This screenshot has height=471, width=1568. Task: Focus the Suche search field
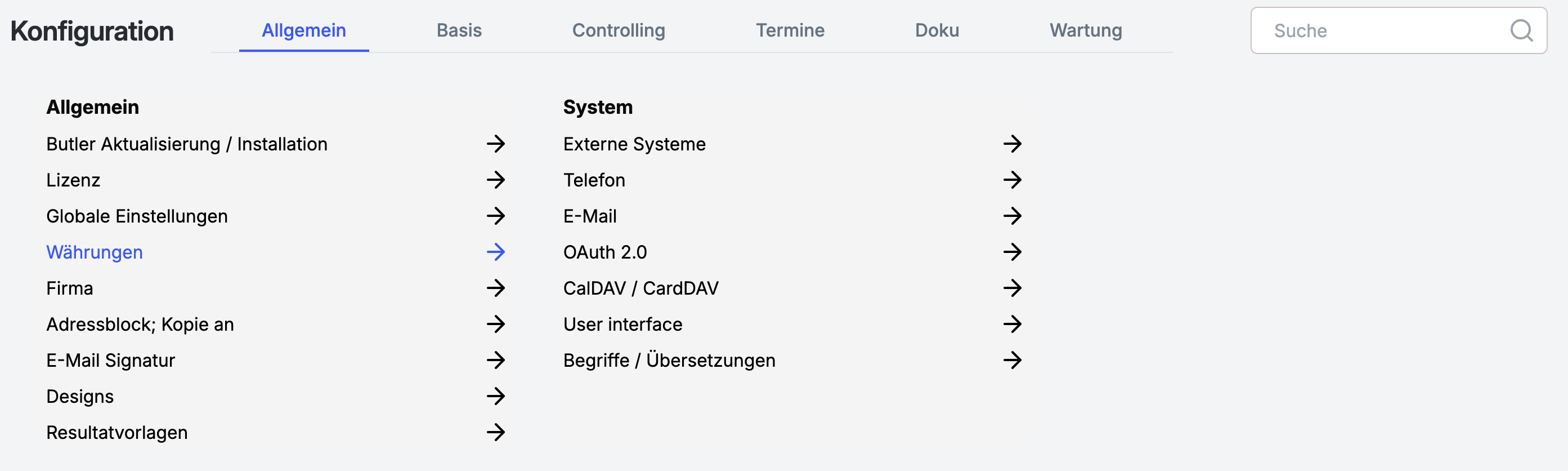pos(1382,30)
